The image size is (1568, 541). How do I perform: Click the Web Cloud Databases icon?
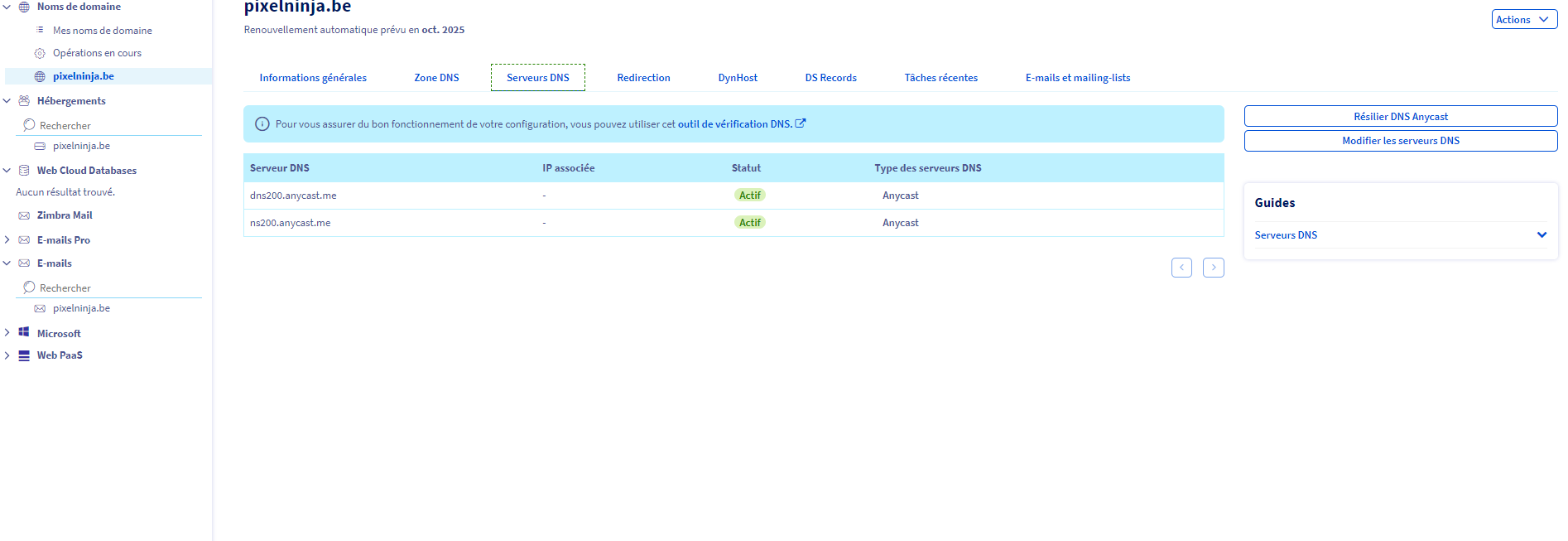pyautogui.click(x=24, y=171)
